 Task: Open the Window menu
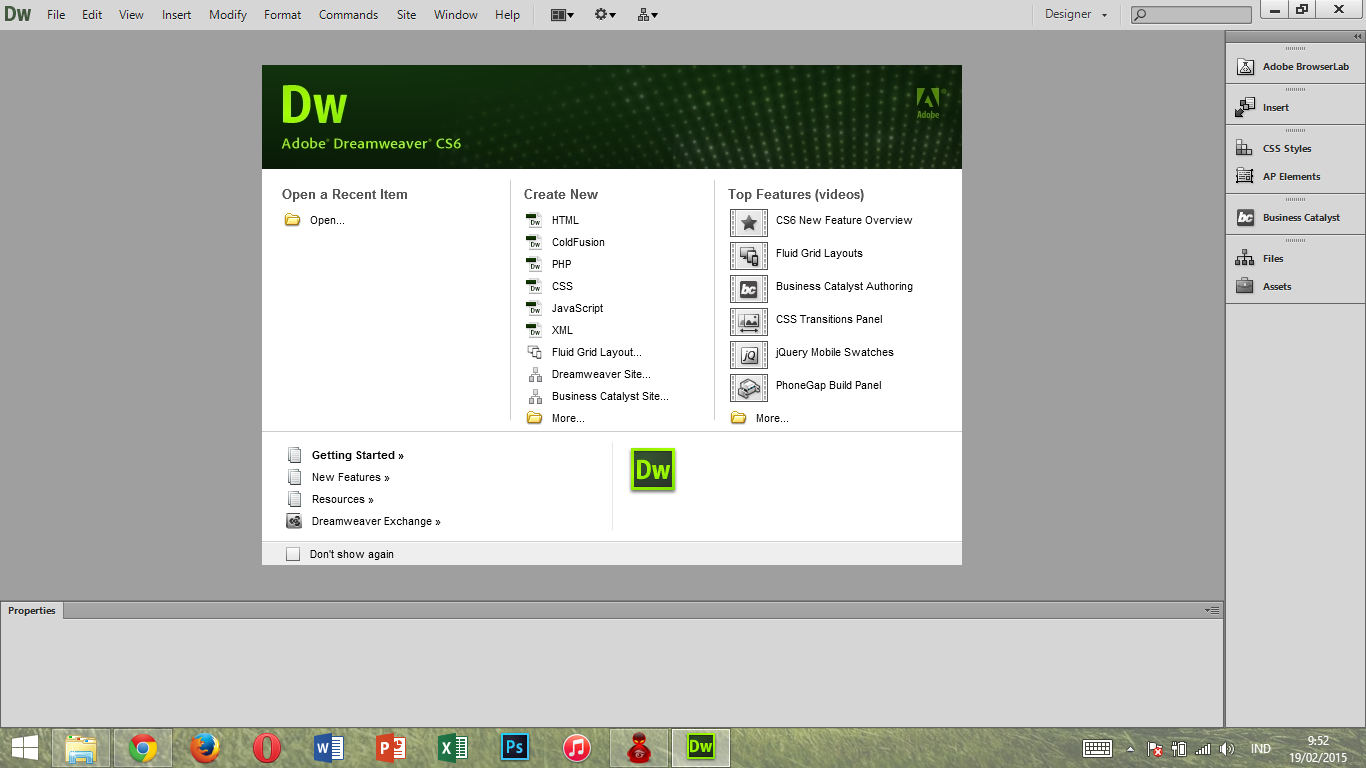pyautogui.click(x=456, y=15)
